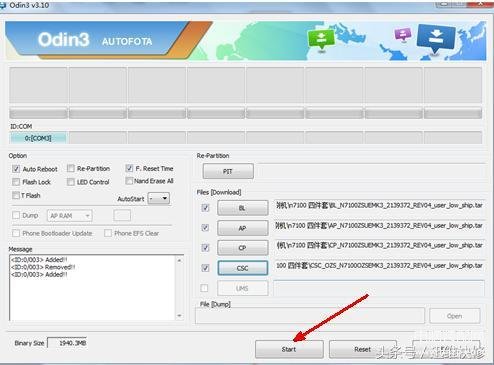This screenshot has height=365, width=494.
Task: Click the CP file button
Action: [x=243, y=248]
